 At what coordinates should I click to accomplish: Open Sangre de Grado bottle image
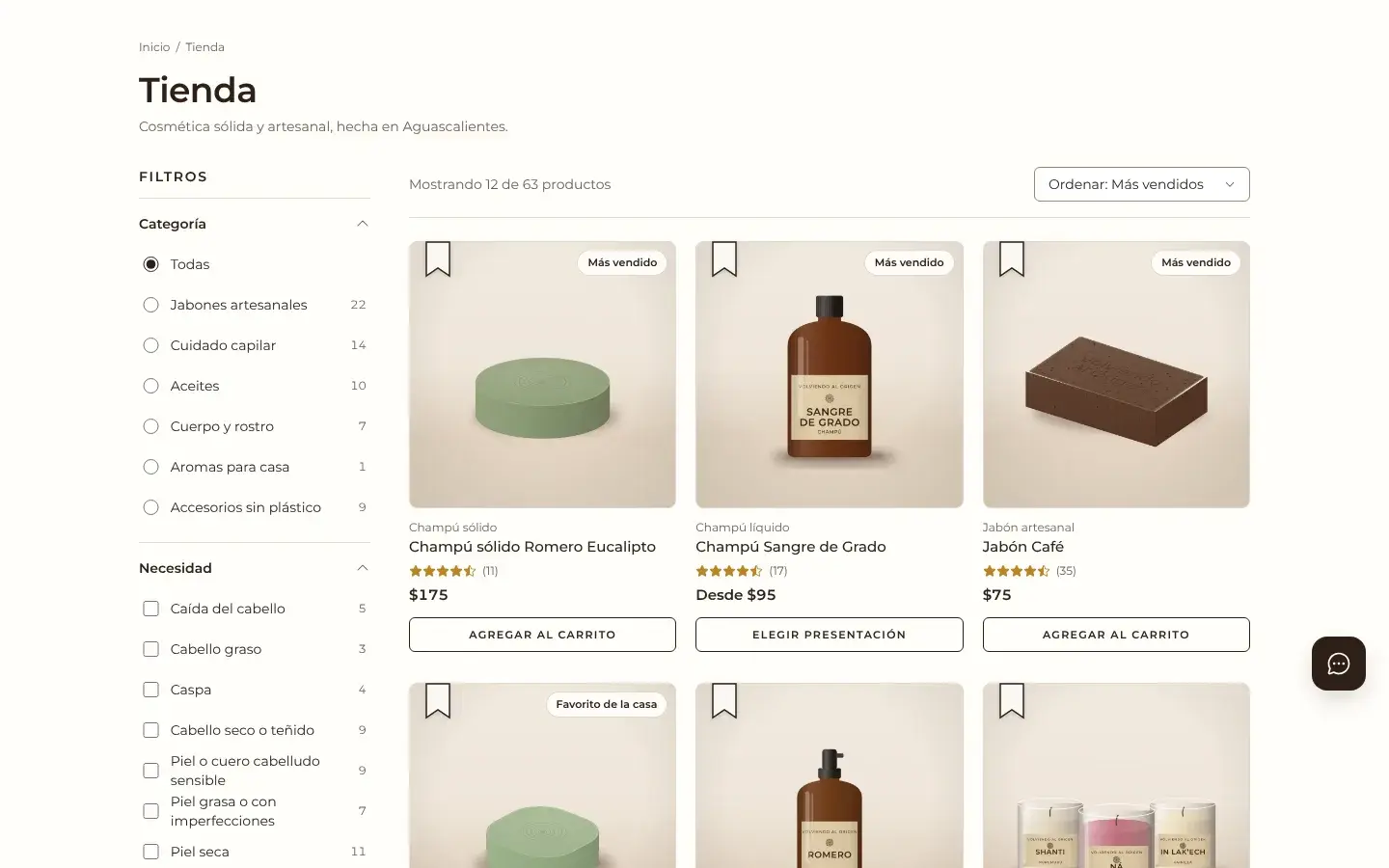[829, 374]
